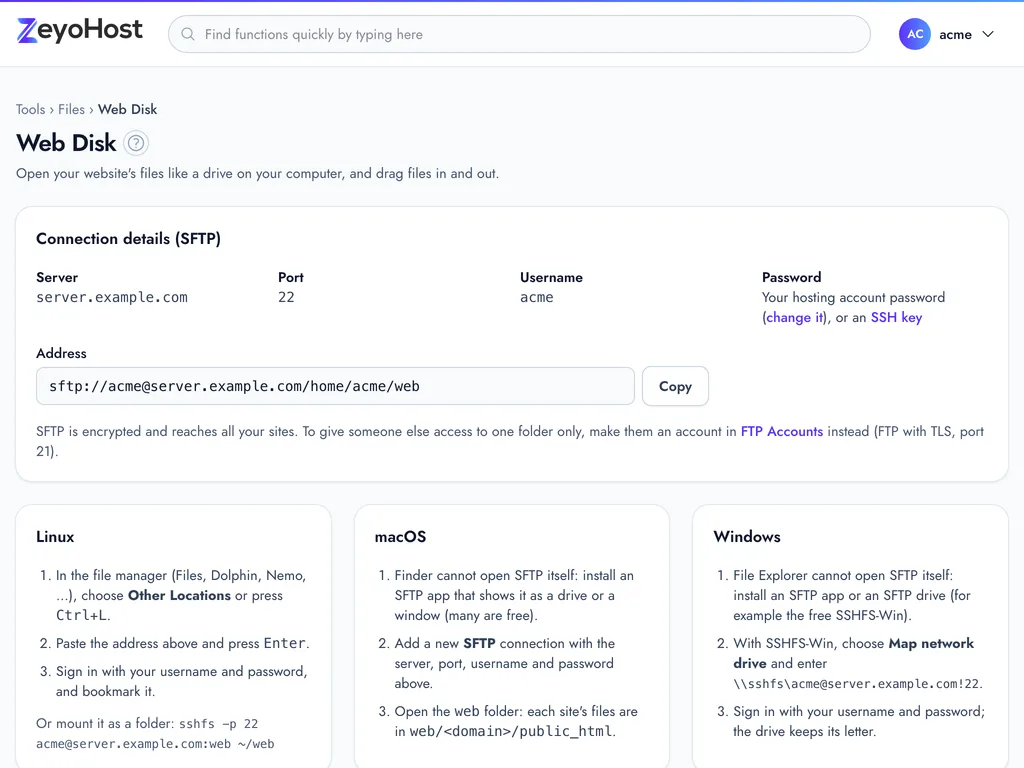Click the ZeyoHost logo

pyautogui.click(x=80, y=31)
